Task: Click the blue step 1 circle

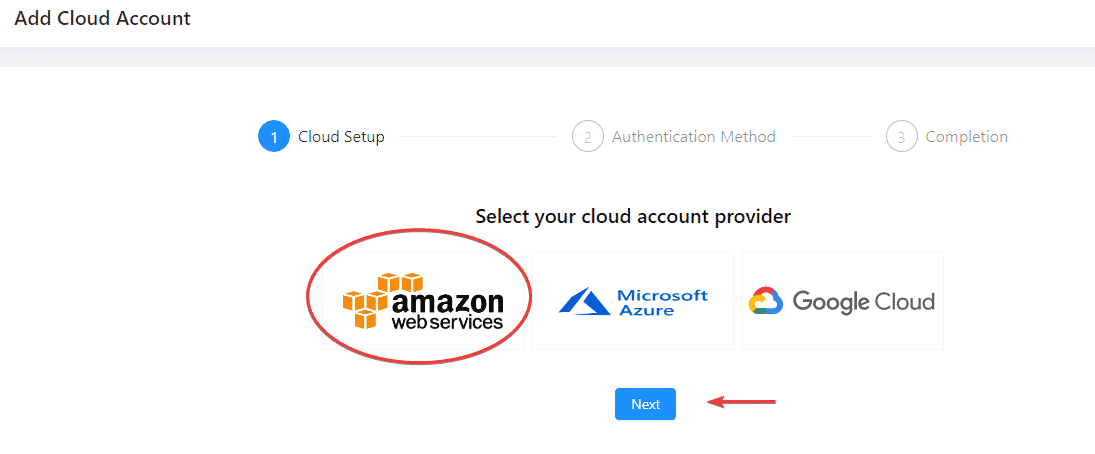Action: 274,136
